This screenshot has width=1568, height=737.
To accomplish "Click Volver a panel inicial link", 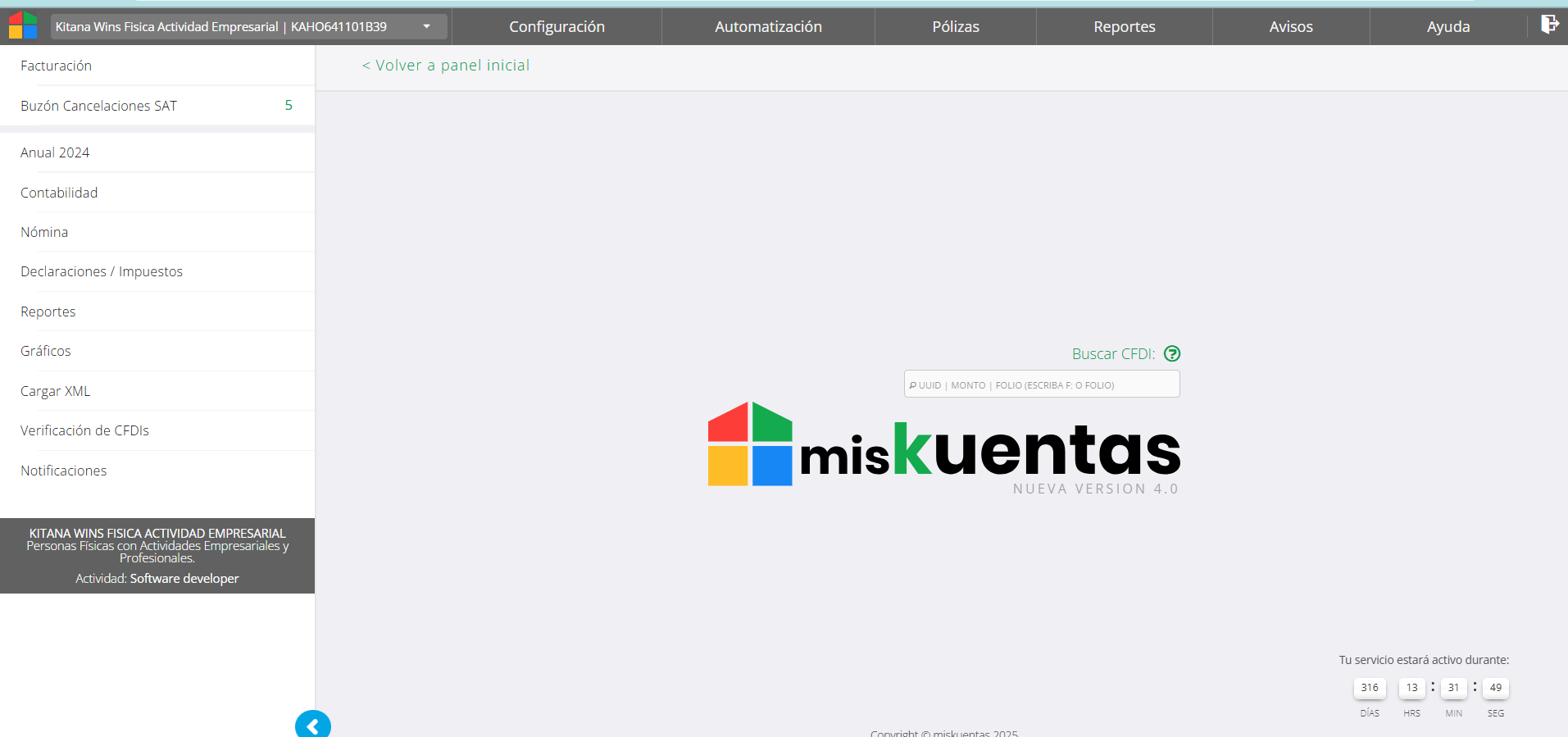I will tap(446, 66).
